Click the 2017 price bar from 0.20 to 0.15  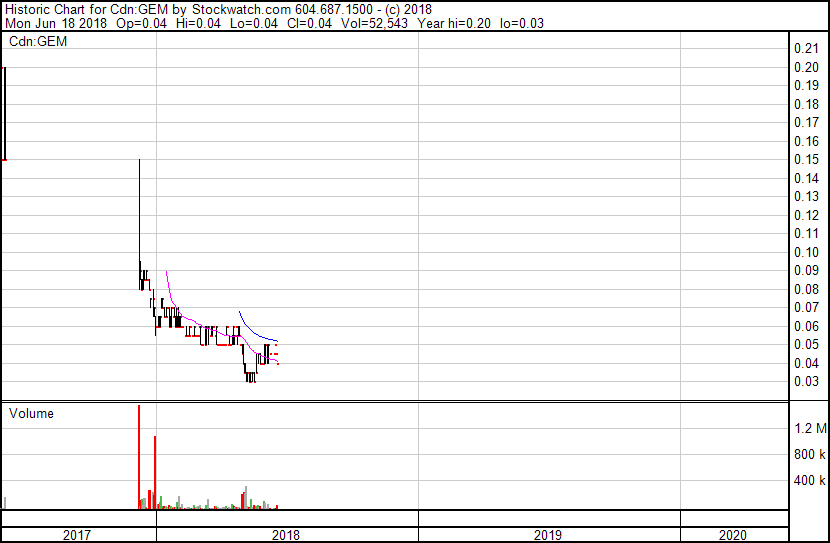coord(5,113)
